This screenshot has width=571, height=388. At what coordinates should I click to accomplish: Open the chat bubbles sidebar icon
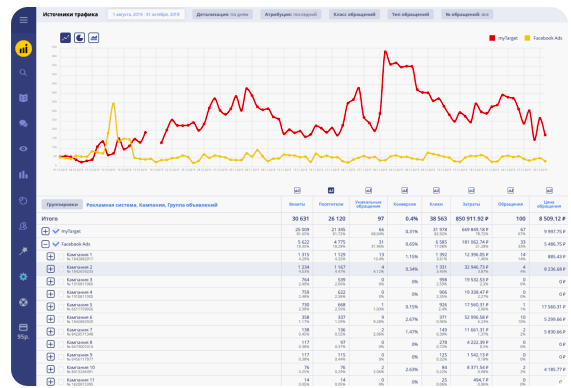(23, 124)
